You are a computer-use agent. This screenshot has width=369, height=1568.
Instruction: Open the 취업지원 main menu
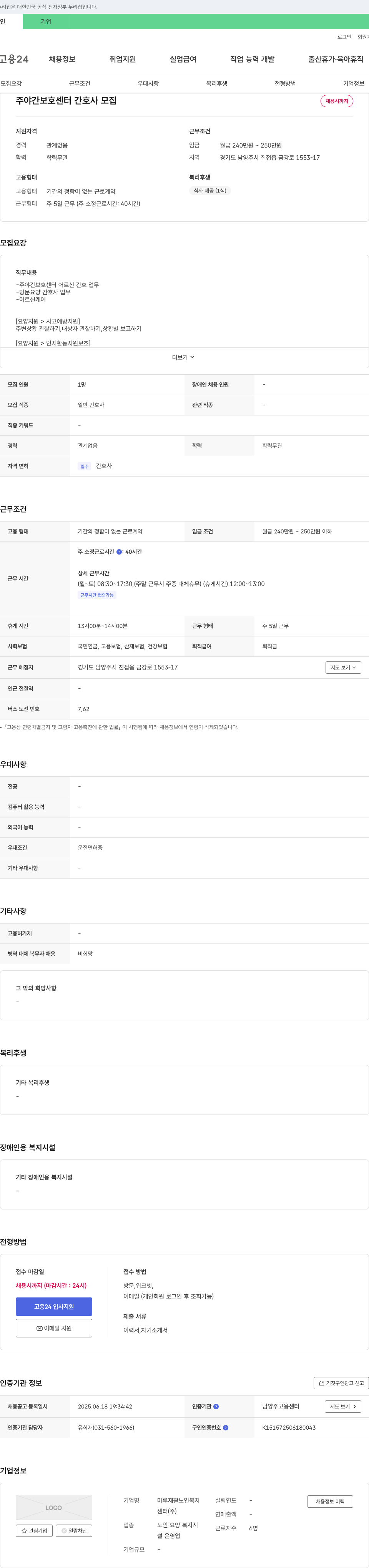[x=122, y=59]
